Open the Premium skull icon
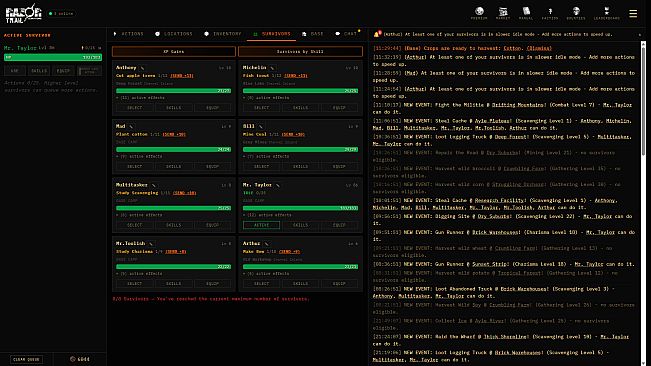The image size is (651, 366). 479,13
